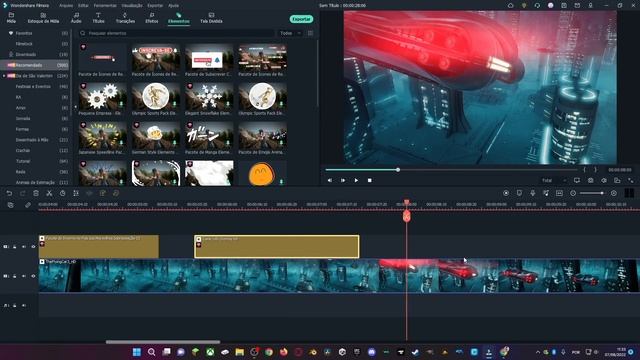Open the Efeitos tab
The height and width of the screenshot is (360, 640).
[152, 18]
